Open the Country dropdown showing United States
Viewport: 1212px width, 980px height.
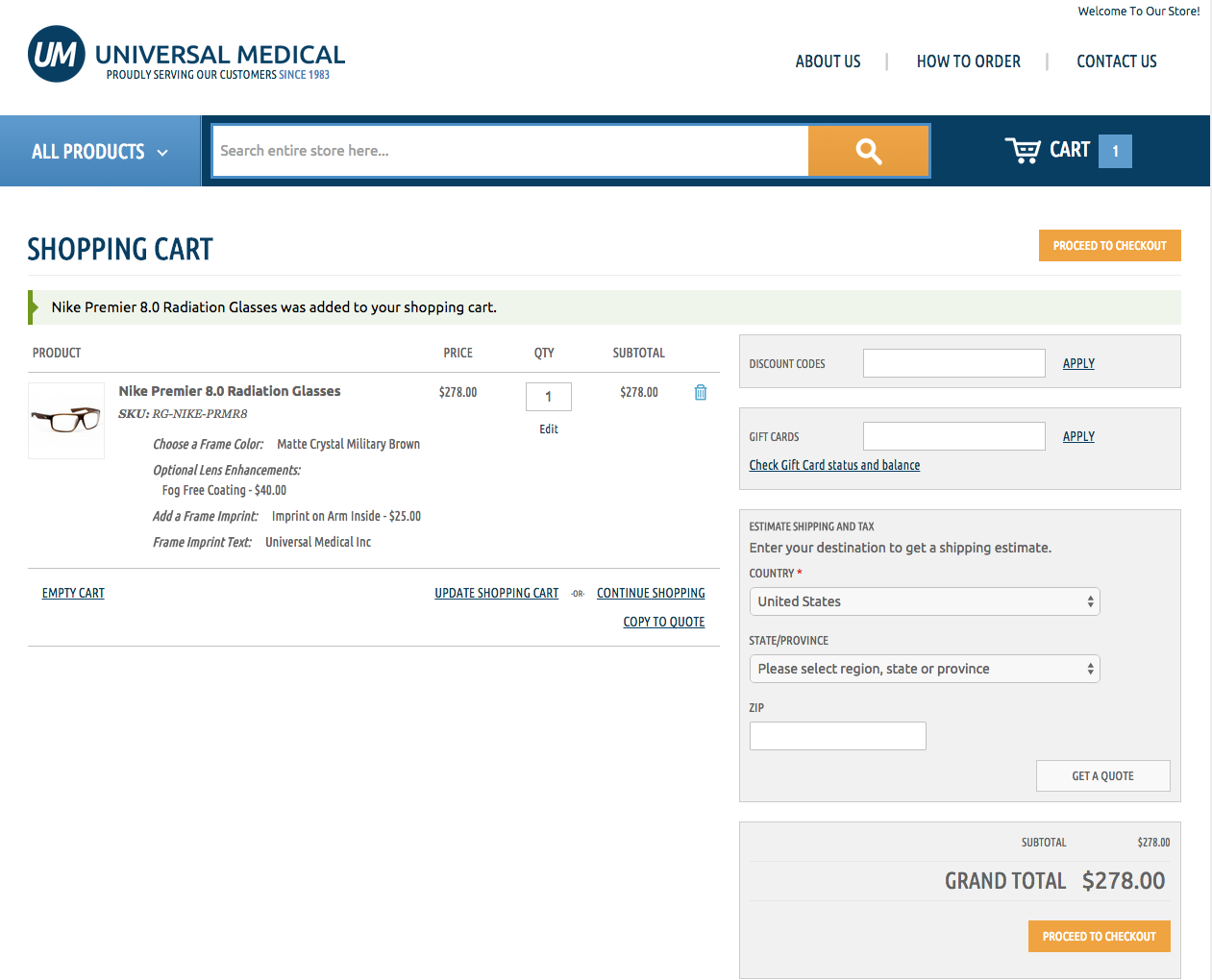[x=925, y=601]
